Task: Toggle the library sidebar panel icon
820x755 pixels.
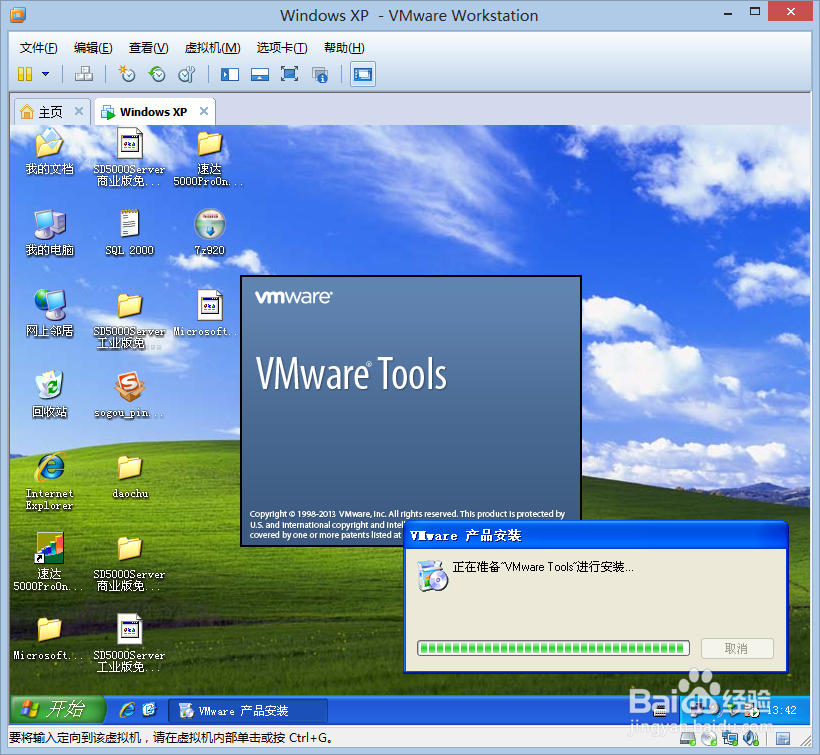Action: point(230,74)
